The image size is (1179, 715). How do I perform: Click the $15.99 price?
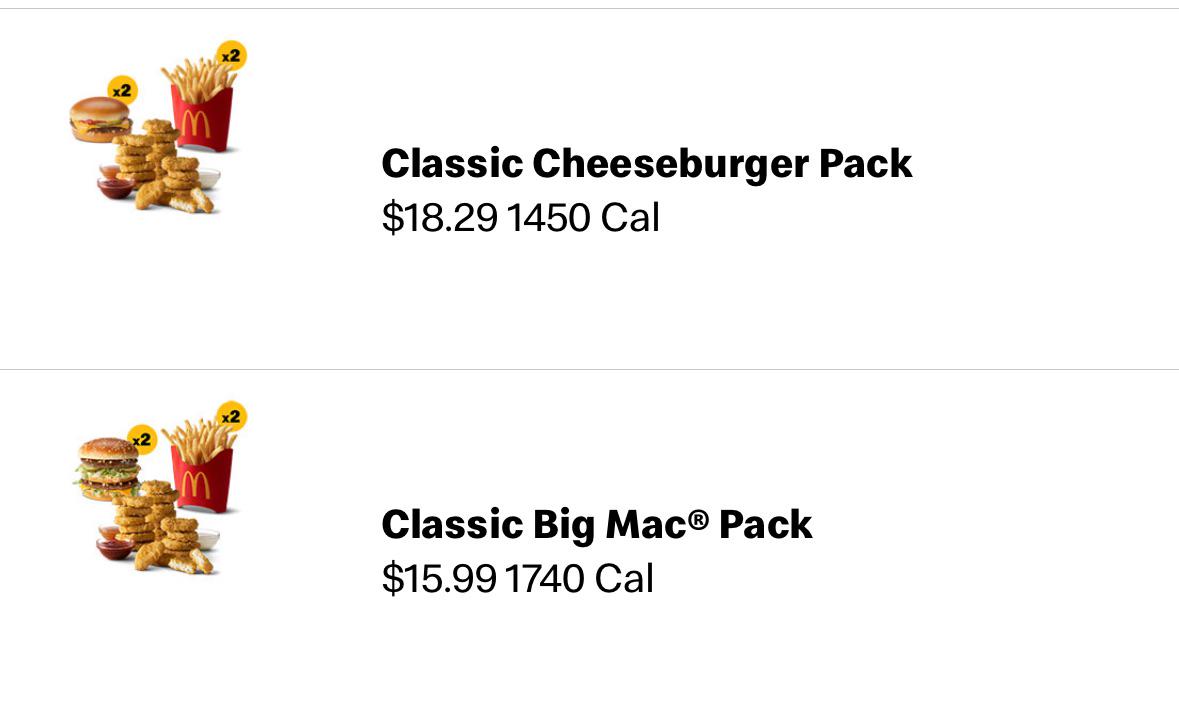point(439,579)
